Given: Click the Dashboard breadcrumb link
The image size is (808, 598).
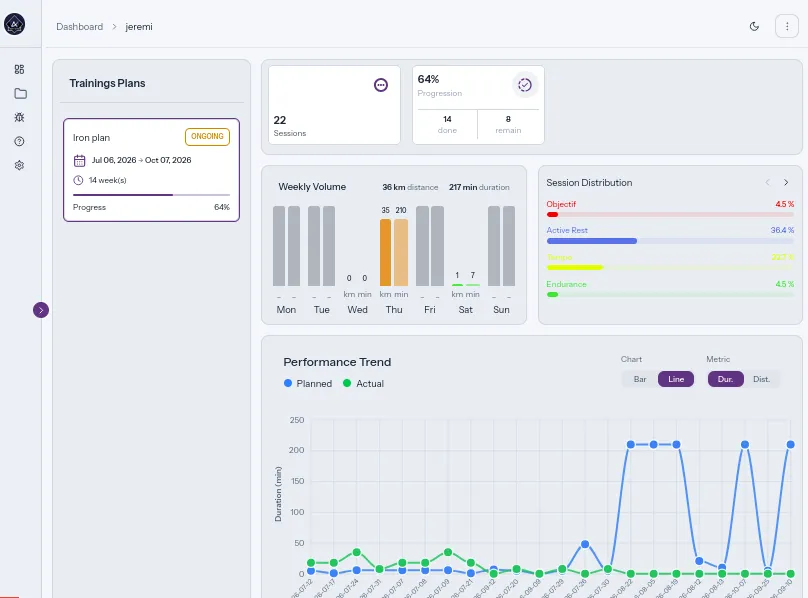Looking at the screenshot, I should click(79, 27).
